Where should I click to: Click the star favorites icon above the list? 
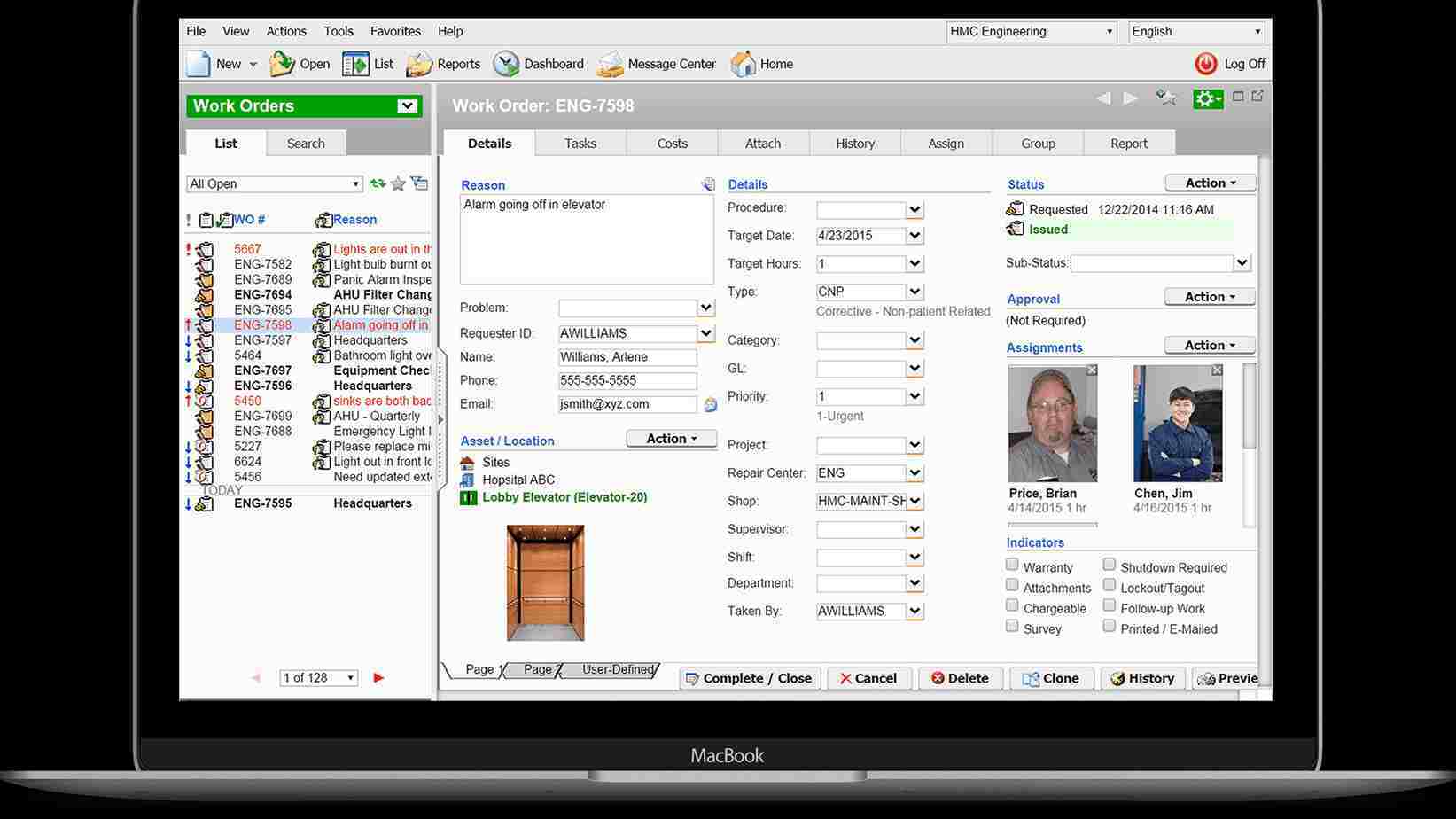point(399,183)
